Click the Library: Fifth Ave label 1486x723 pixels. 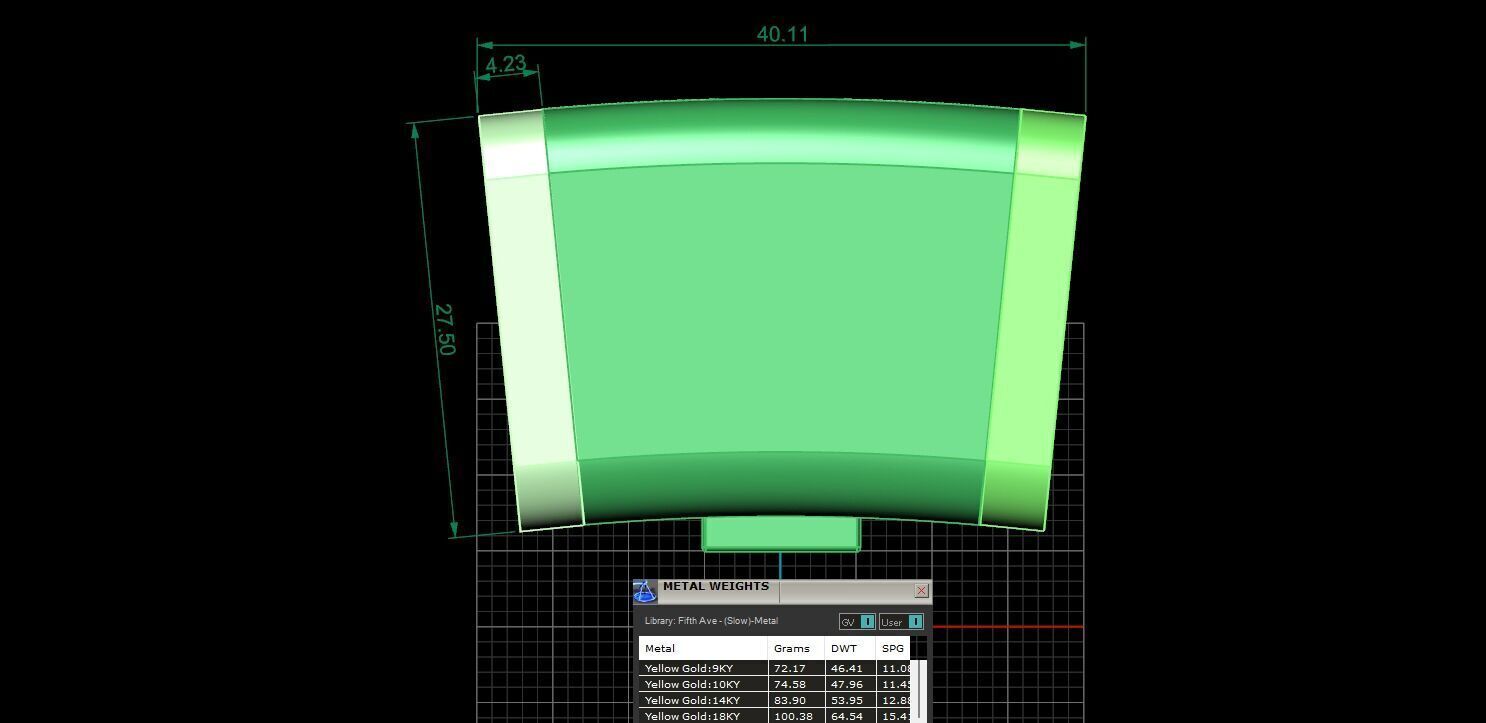pos(711,621)
